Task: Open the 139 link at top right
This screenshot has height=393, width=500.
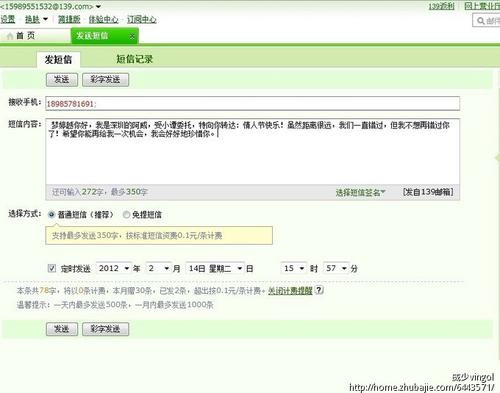Action: [x=441, y=6]
